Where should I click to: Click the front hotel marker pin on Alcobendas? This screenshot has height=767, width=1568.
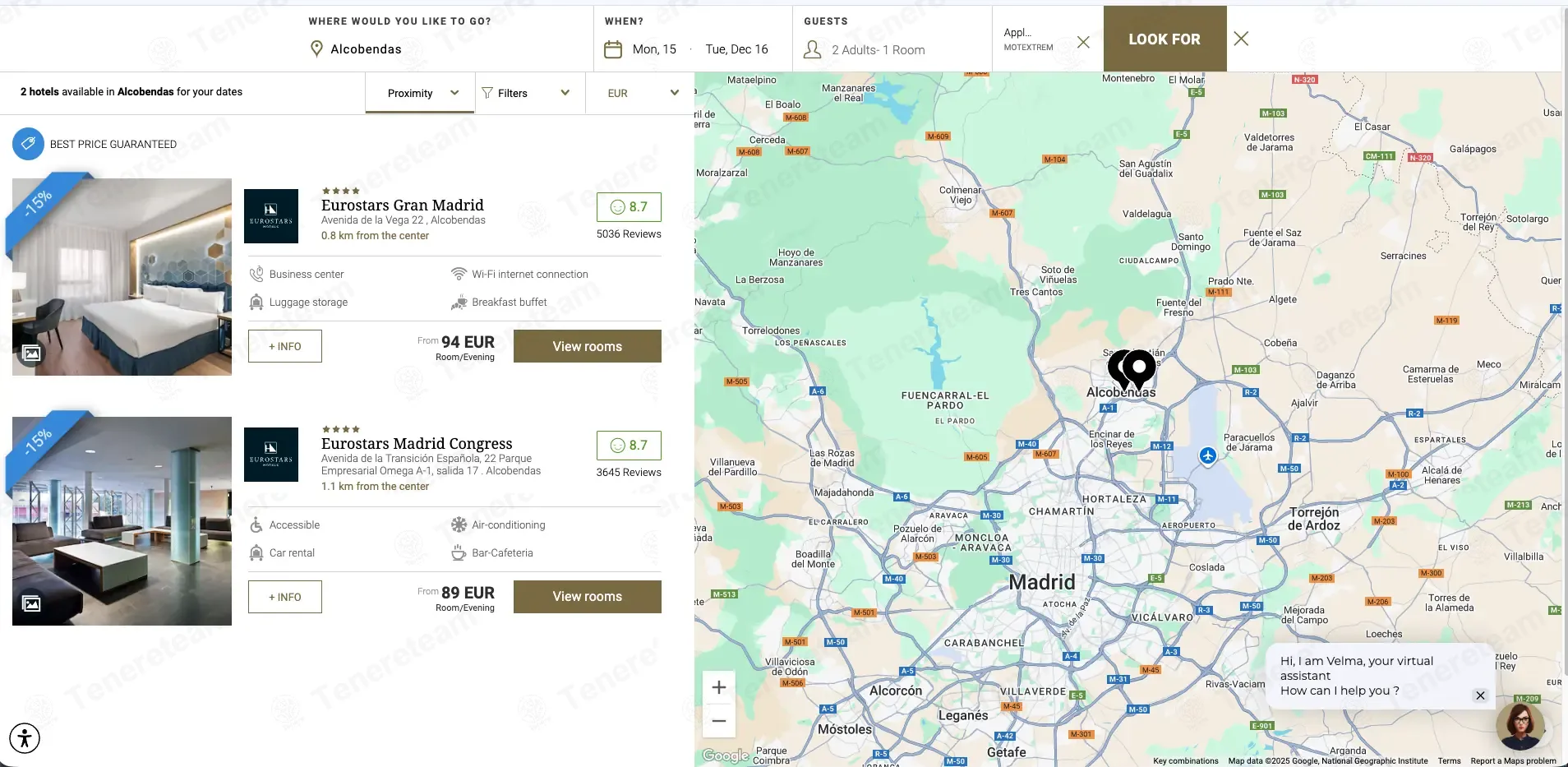point(1139,369)
